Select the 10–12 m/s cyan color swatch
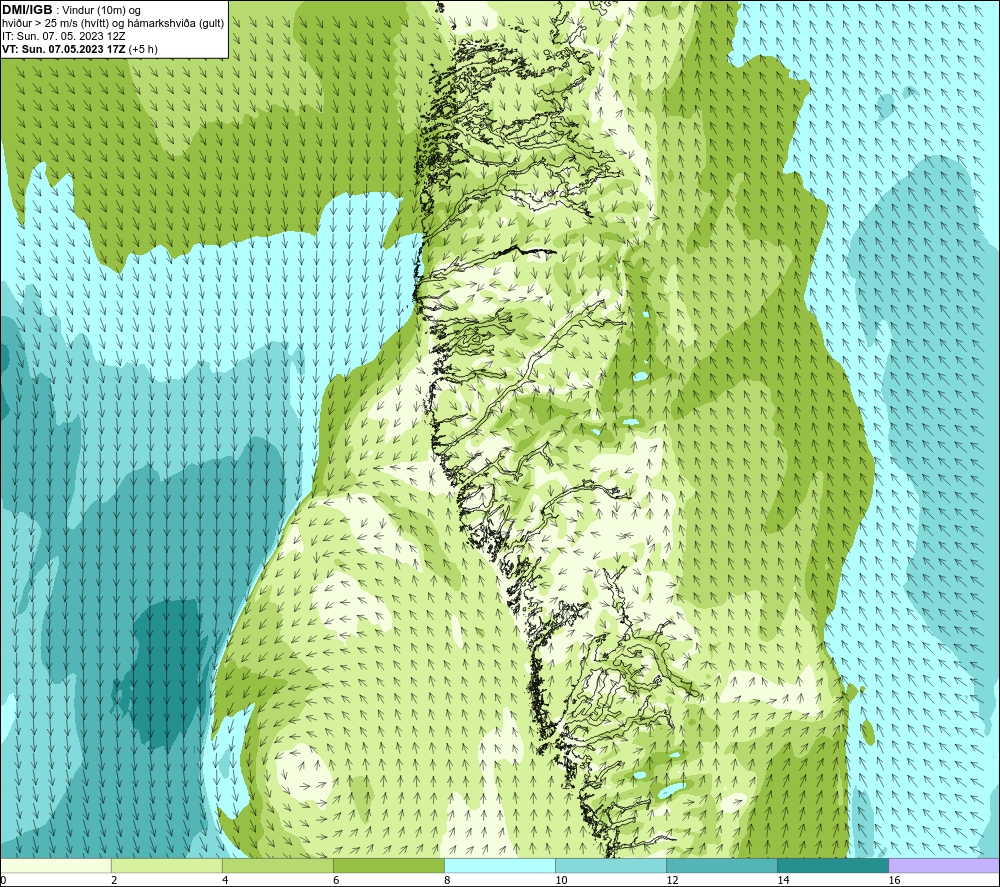This screenshot has height=887, width=1000. [611, 865]
